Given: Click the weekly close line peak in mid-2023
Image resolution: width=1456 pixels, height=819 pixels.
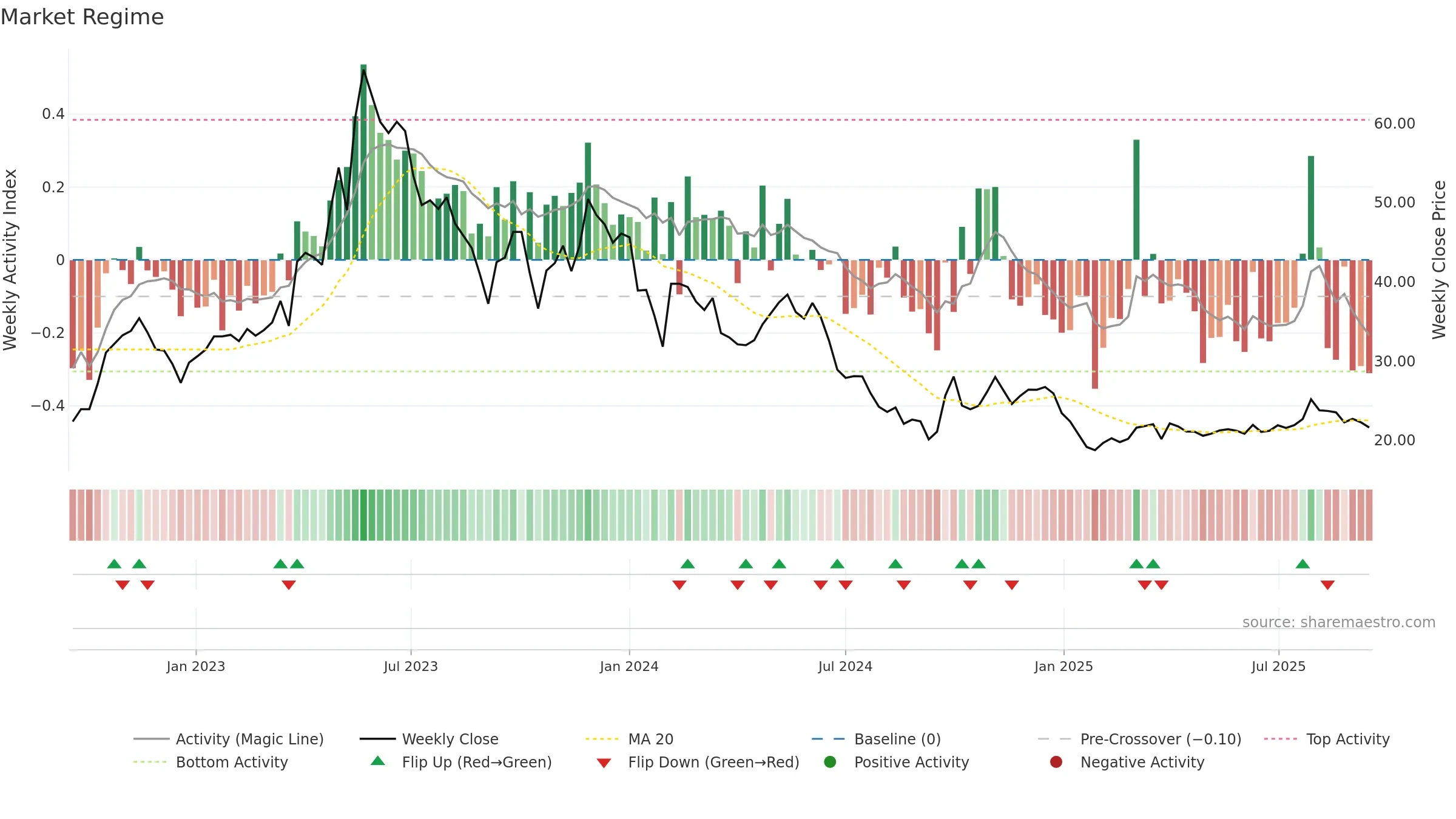Looking at the screenshot, I should [x=363, y=70].
